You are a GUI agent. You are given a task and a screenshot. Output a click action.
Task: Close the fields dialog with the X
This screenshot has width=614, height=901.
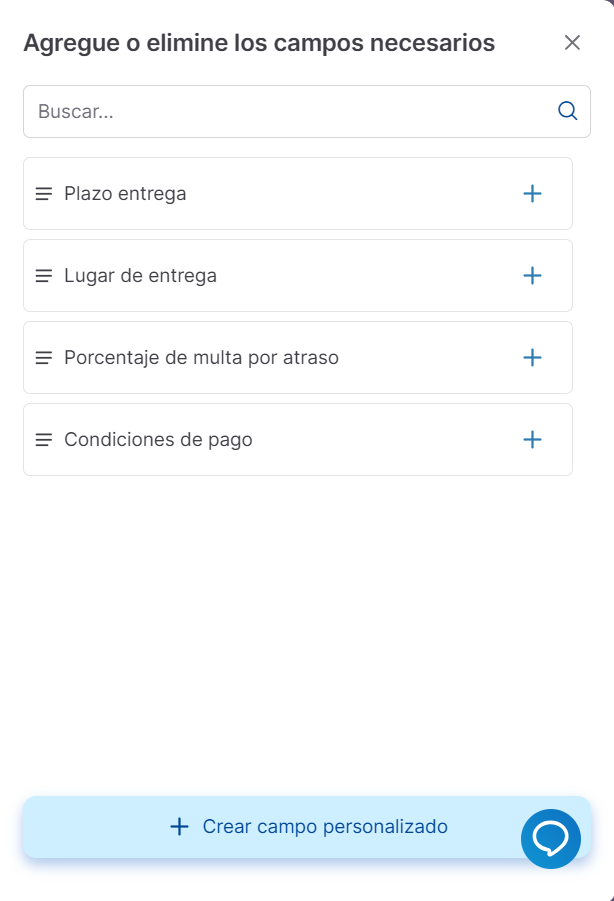pyautogui.click(x=572, y=43)
